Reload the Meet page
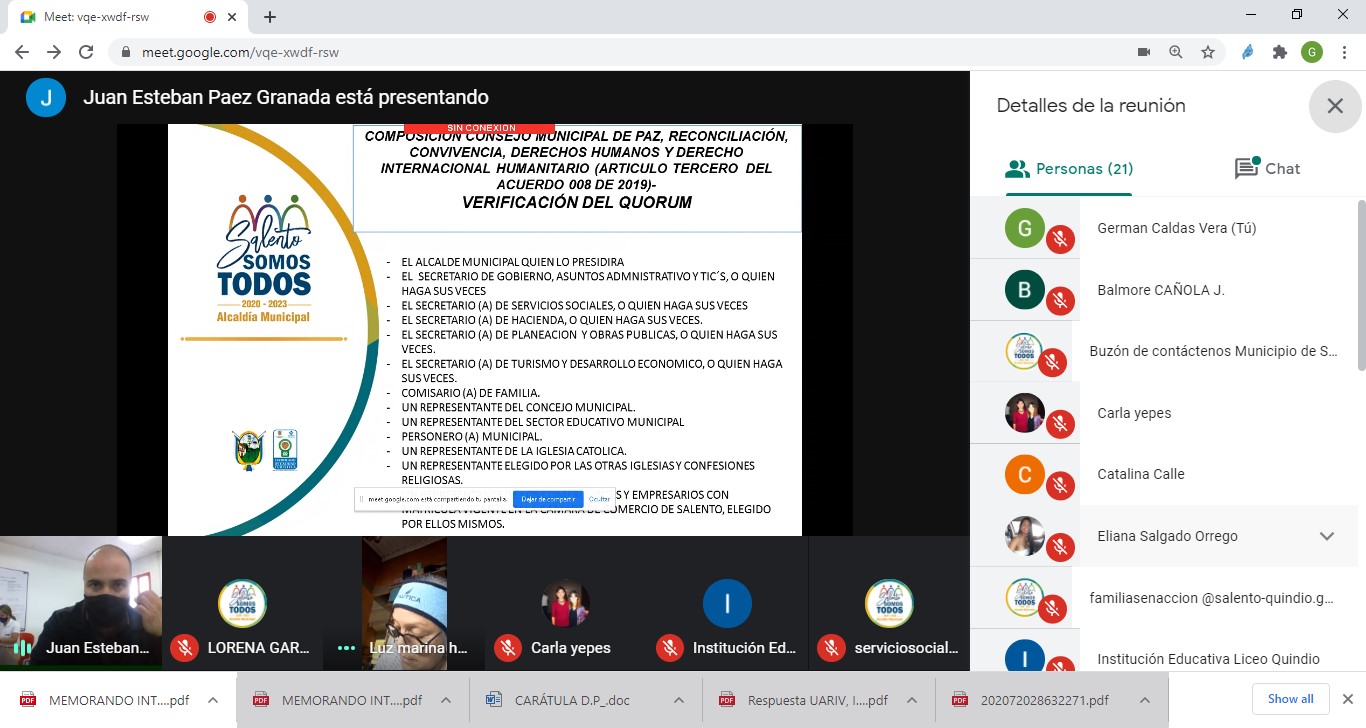The width and height of the screenshot is (1366, 728). pos(86,52)
